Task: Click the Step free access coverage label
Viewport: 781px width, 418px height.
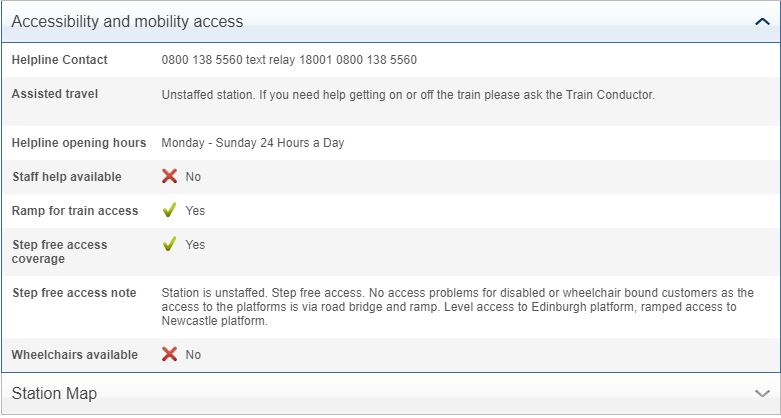Action: click(59, 251)
